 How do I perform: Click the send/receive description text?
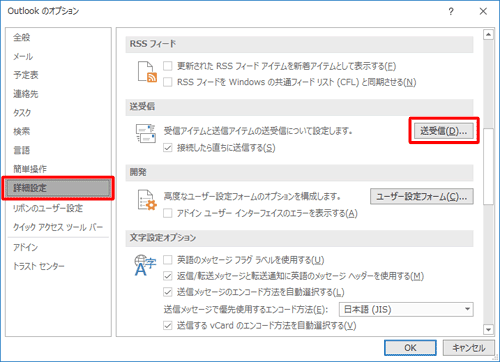(x=258, y=131)
